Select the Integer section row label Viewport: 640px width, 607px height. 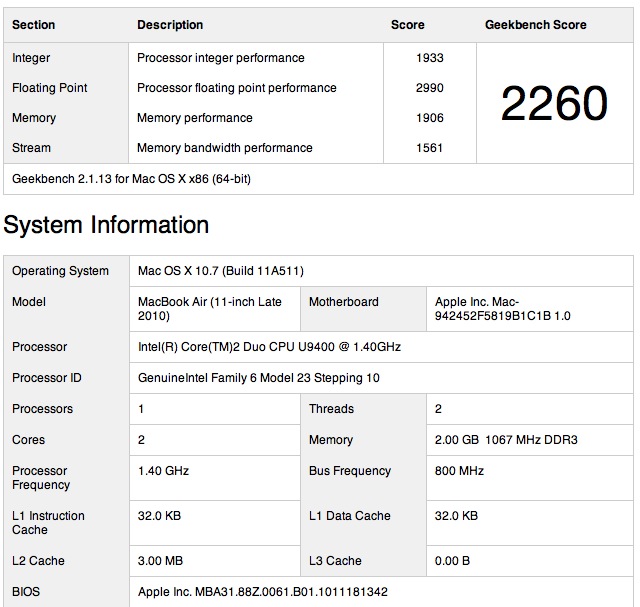[x=31, y=58]
